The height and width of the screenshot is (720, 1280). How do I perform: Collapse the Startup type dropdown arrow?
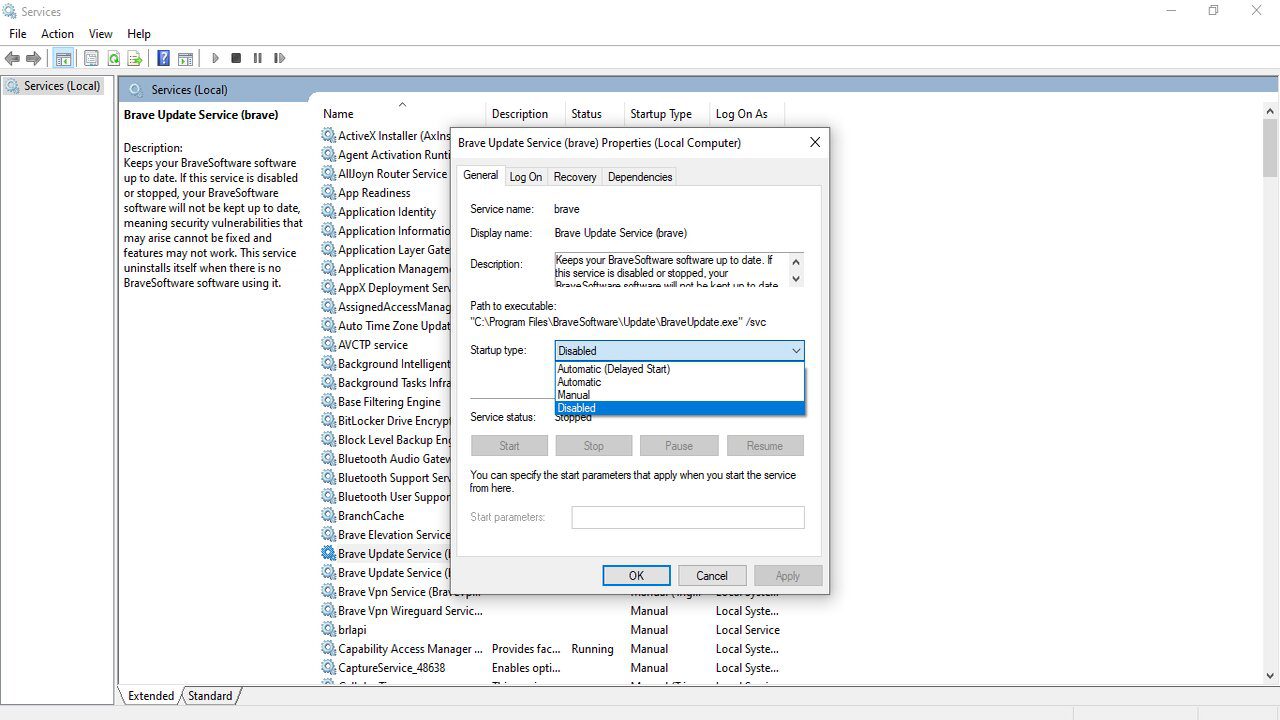pyautogui.click(x=796, y=351)
